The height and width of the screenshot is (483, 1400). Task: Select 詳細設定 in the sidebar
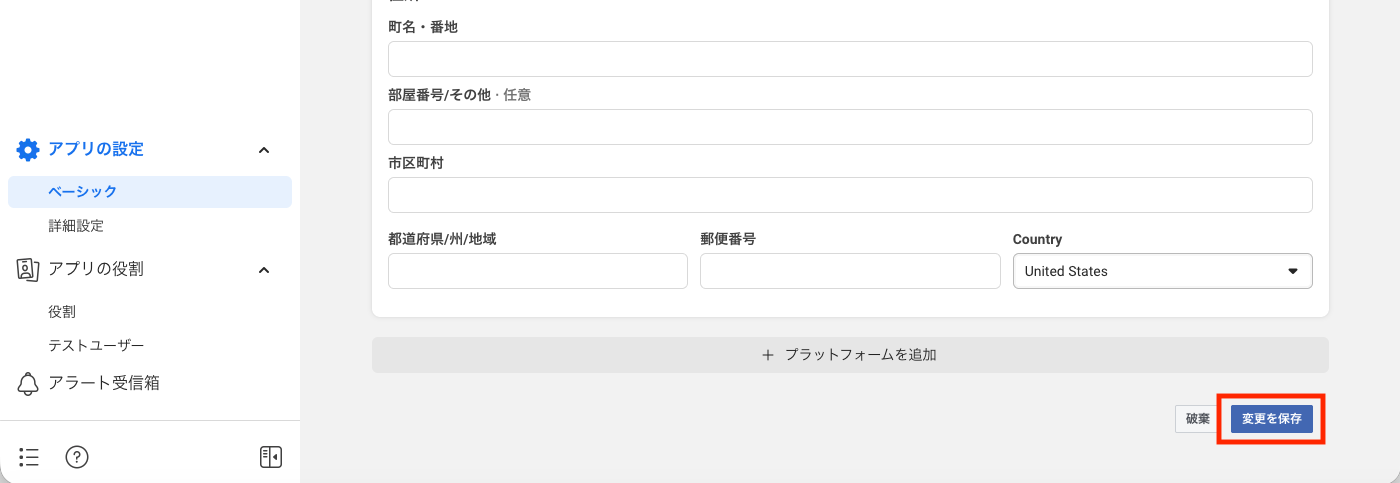pyautogui.click(x=76, y=226)
